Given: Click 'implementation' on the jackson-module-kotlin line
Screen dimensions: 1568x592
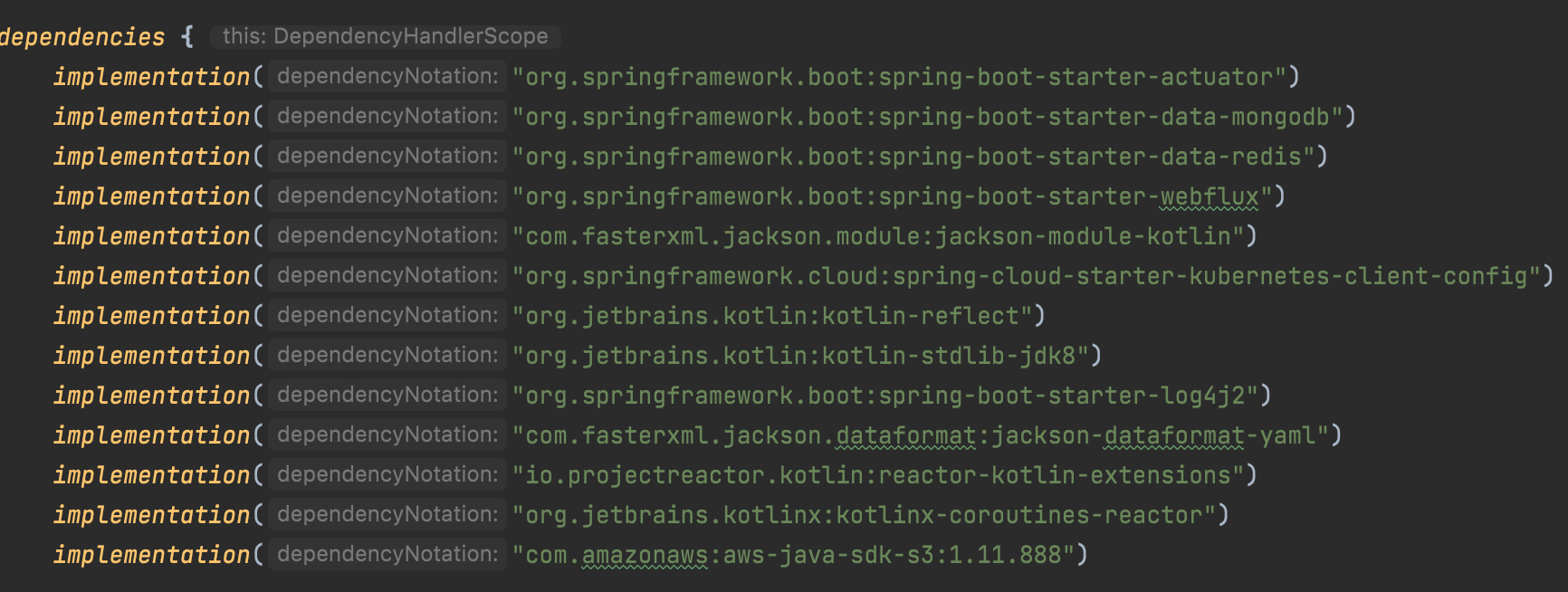Looking at the screenshot, I should click(152, 236).
